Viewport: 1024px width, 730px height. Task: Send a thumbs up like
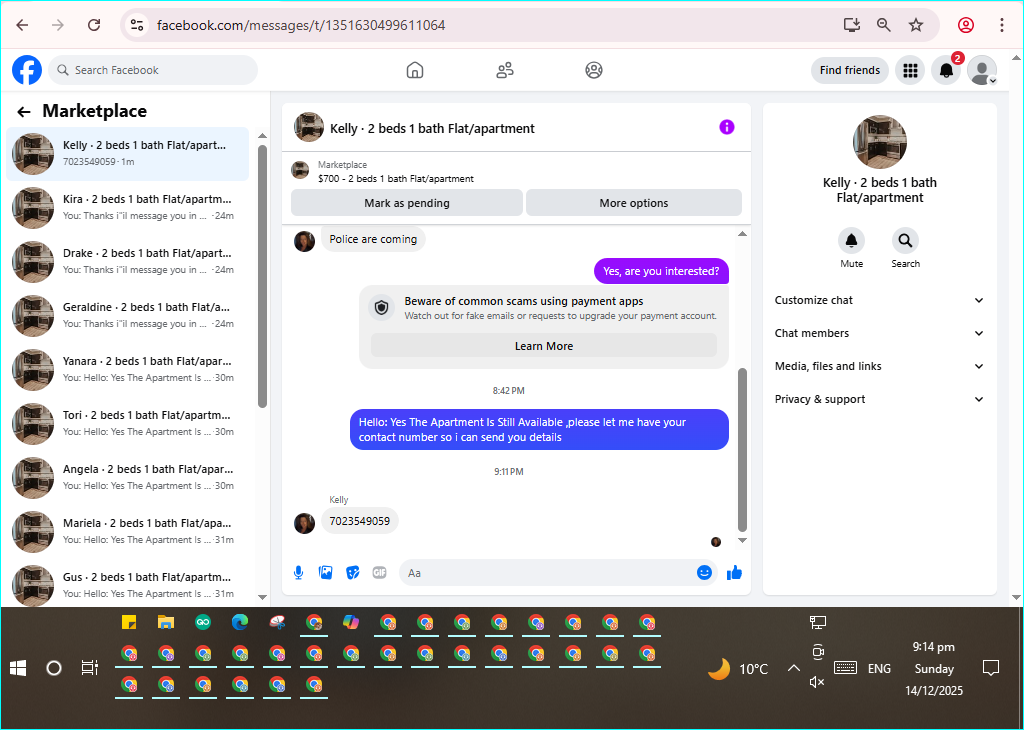(735, 573)
